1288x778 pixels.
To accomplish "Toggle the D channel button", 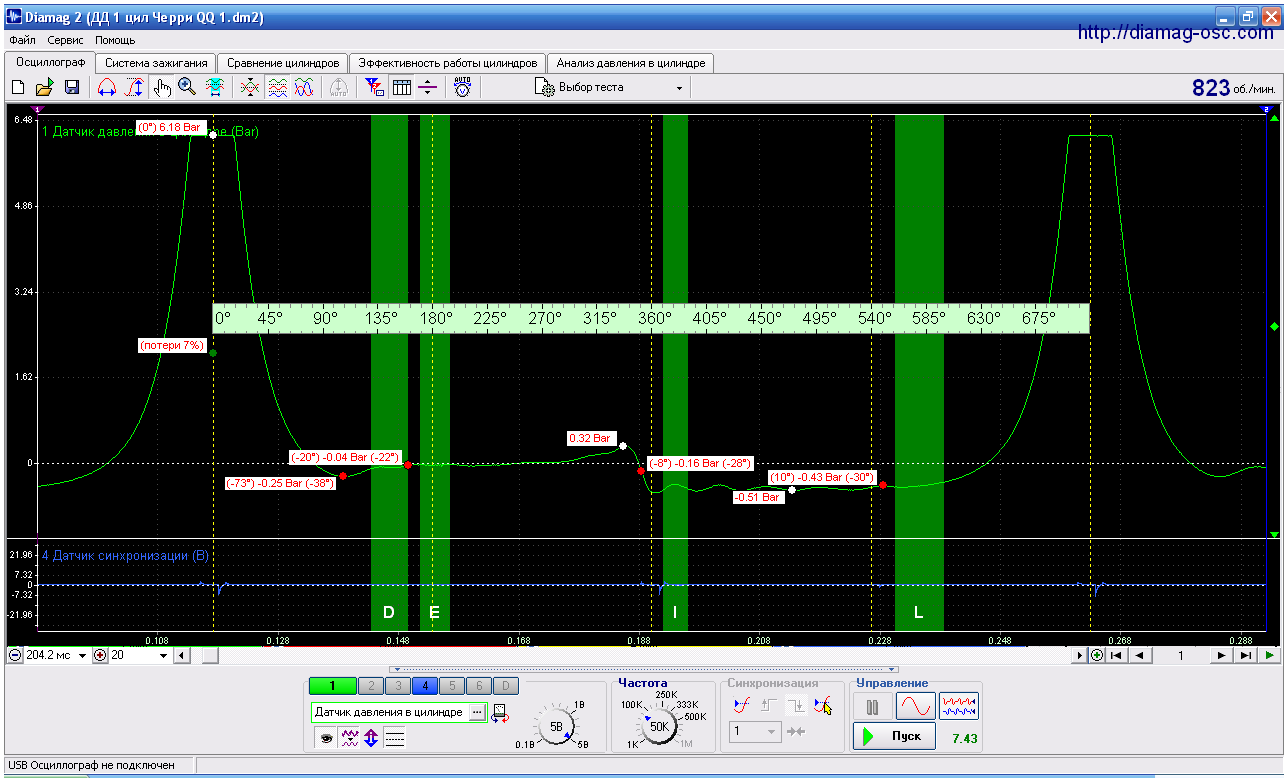I will click(x=507, y=686).
